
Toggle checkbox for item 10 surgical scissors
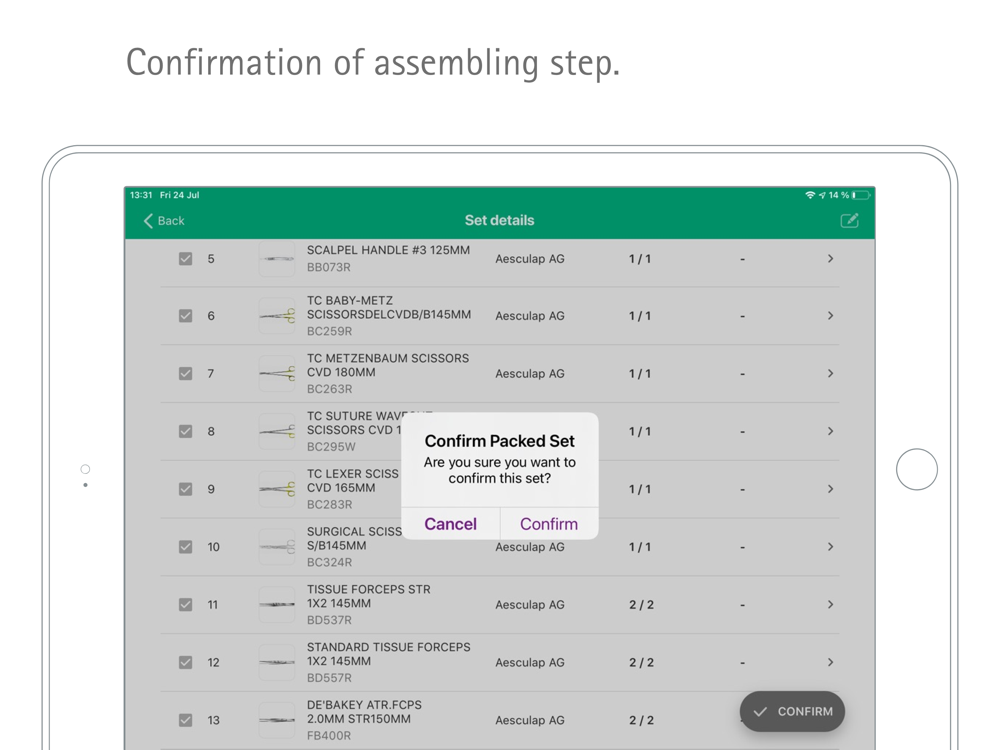(185, 547)
